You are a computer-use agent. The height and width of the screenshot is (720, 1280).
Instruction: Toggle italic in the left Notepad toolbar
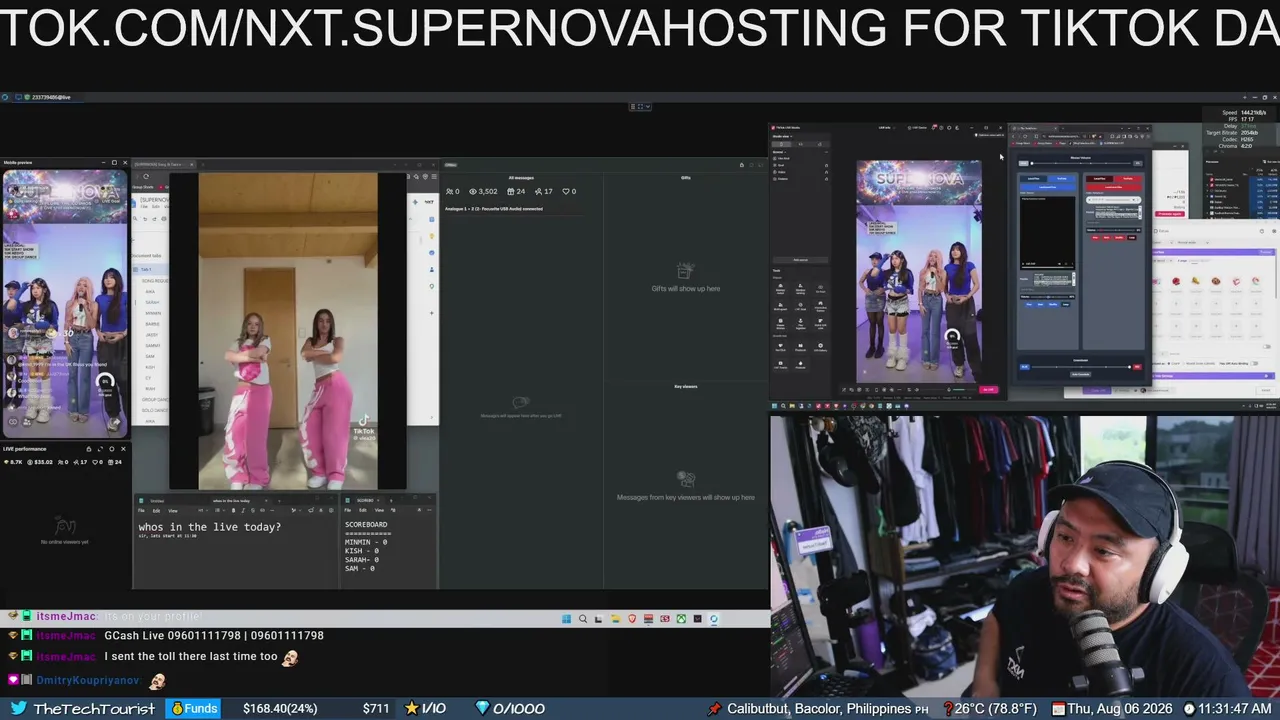click(x=243, y=510)
